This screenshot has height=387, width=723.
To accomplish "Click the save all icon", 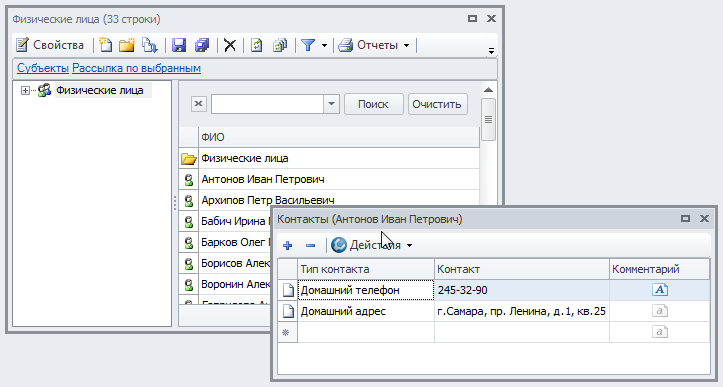I will (x=202, y=45).
